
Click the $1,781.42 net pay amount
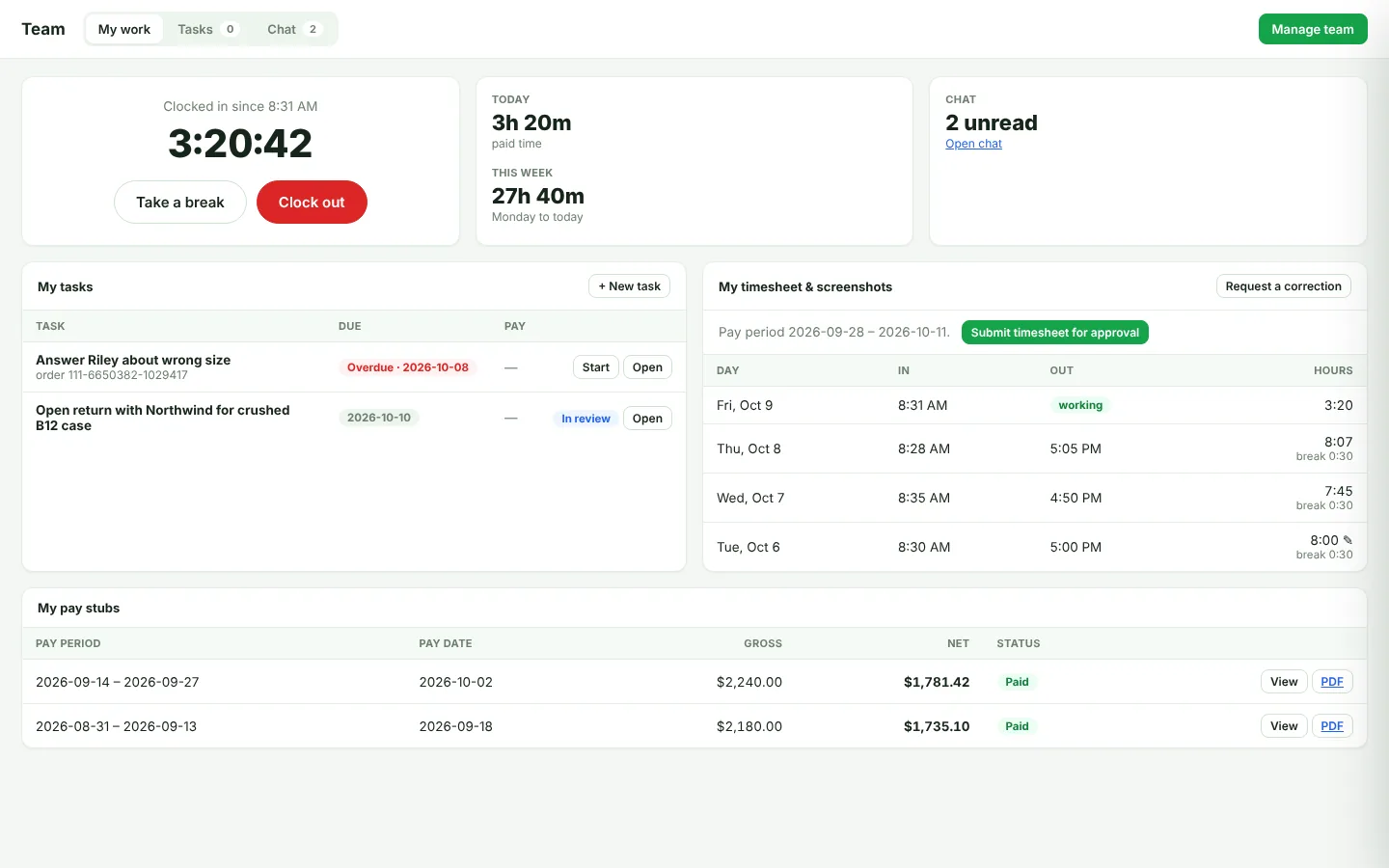coord(937,682)
